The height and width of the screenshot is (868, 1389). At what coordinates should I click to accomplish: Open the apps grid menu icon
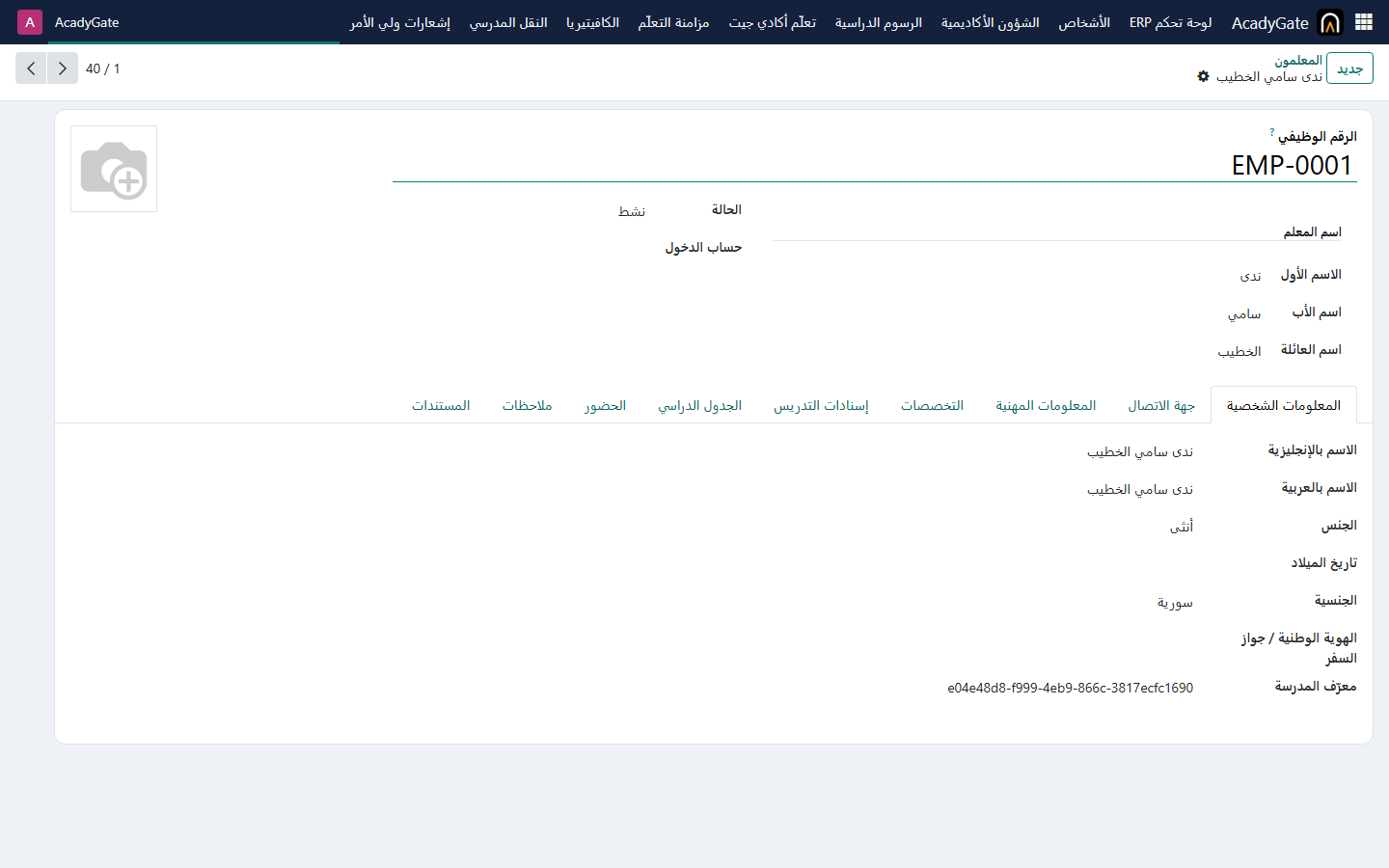(1364, 22)
